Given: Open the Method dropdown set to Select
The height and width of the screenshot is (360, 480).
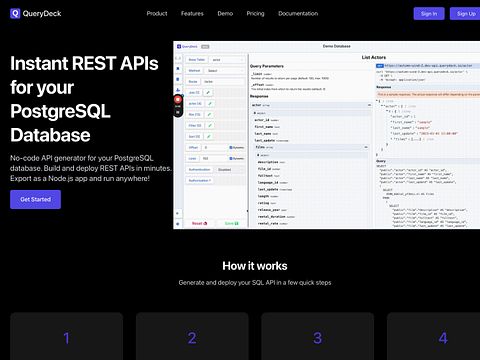Looking at the screenshot, I should 225,71.
